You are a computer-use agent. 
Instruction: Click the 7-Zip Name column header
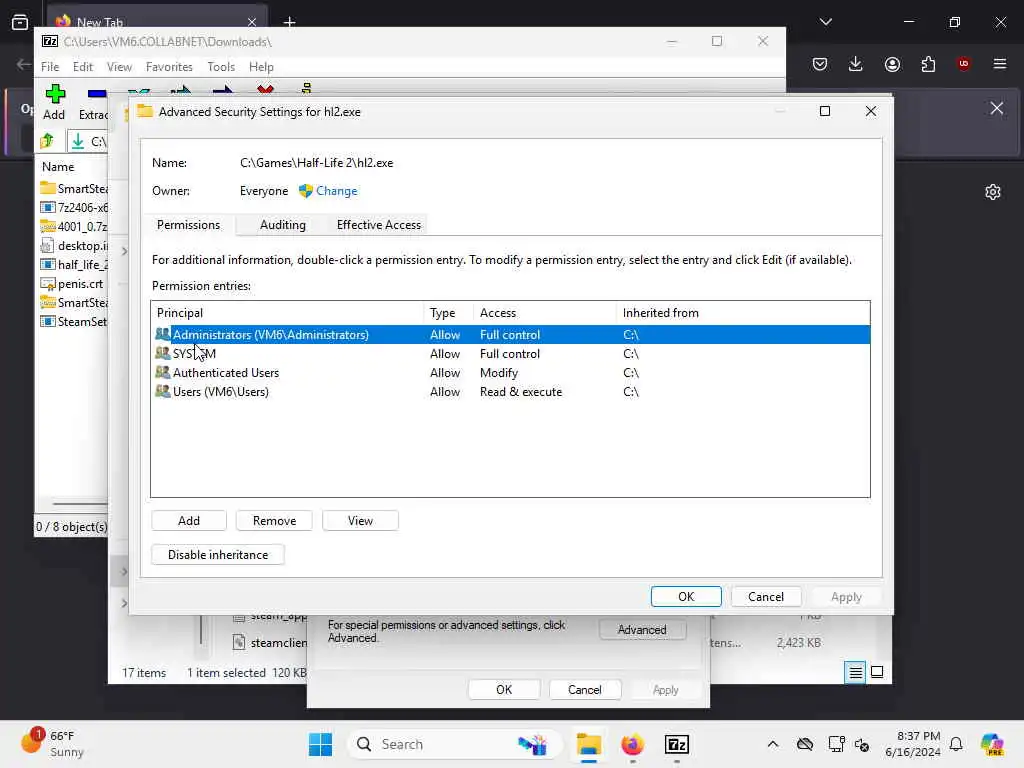pyautogui.click(x=72, y=167)
